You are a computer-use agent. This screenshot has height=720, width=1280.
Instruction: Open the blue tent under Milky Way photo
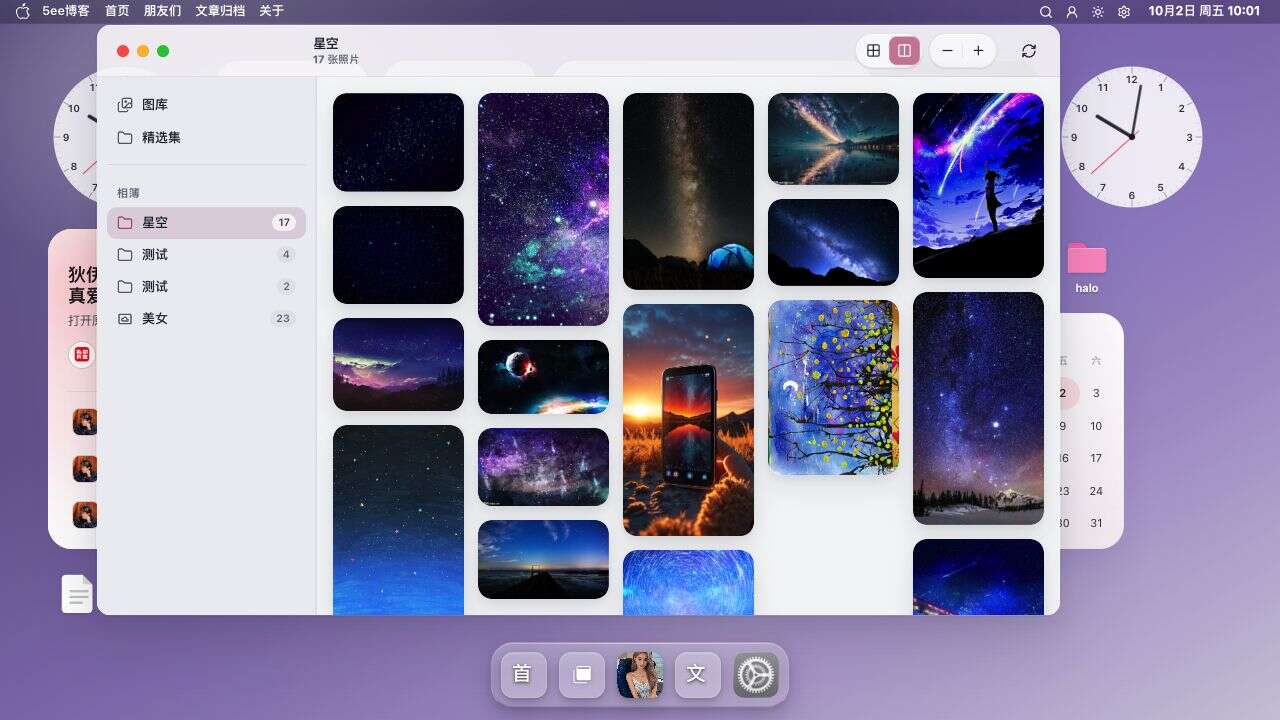(688, 191)
